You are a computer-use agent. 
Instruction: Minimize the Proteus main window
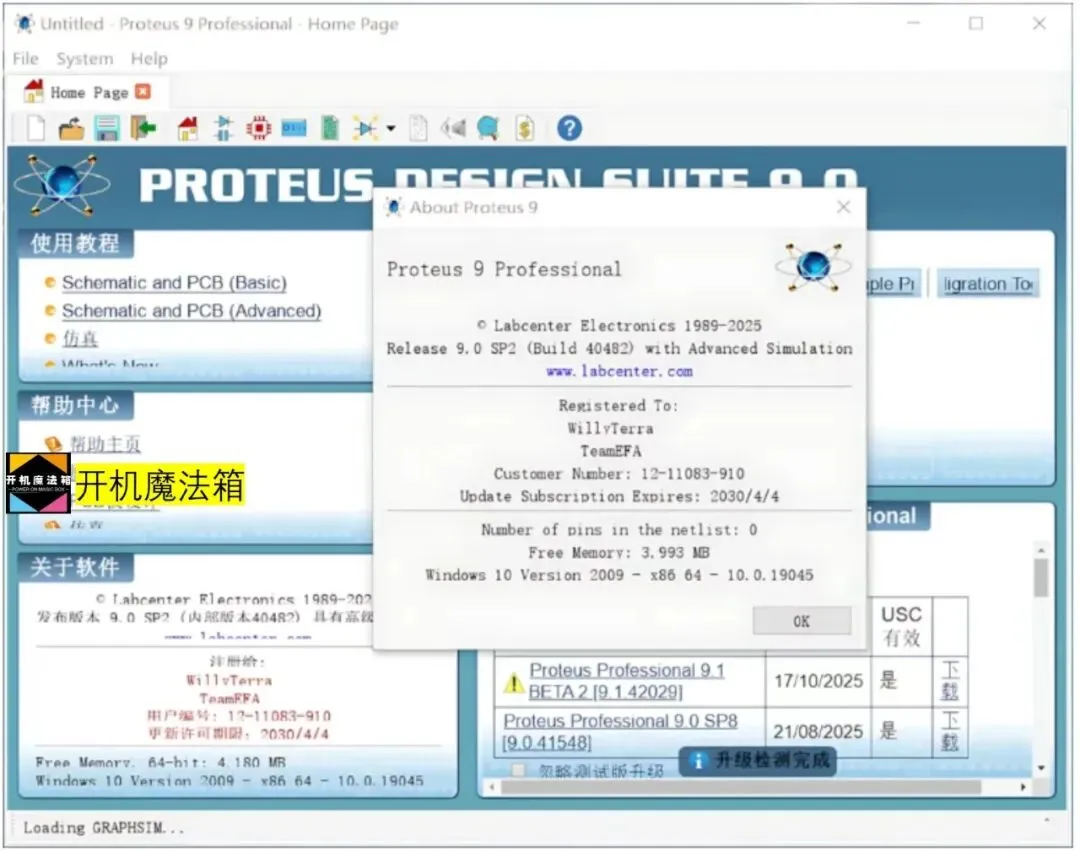point(914,23)
